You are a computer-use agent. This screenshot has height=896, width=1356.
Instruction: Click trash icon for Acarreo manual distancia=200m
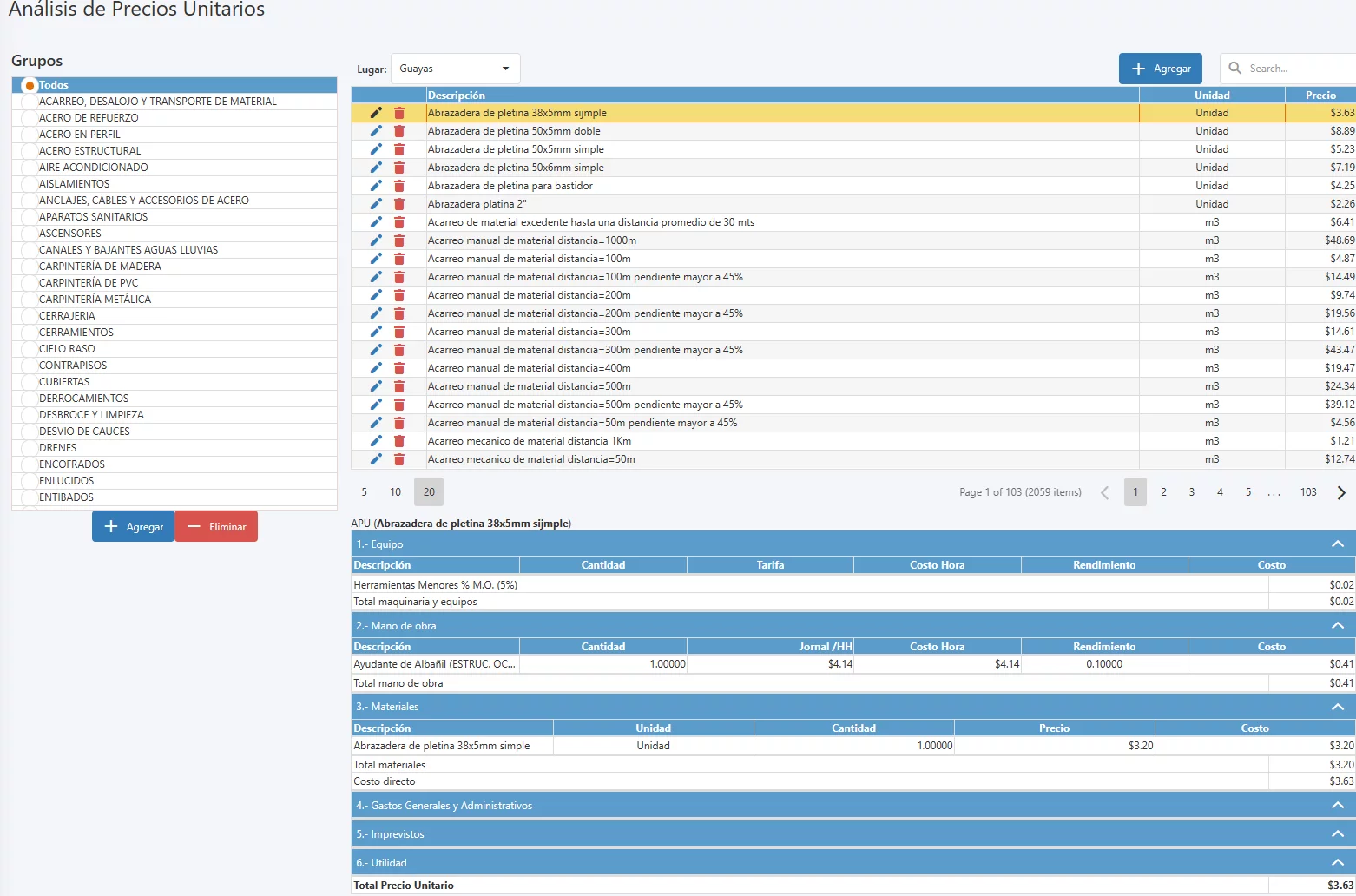click(399, 295)
